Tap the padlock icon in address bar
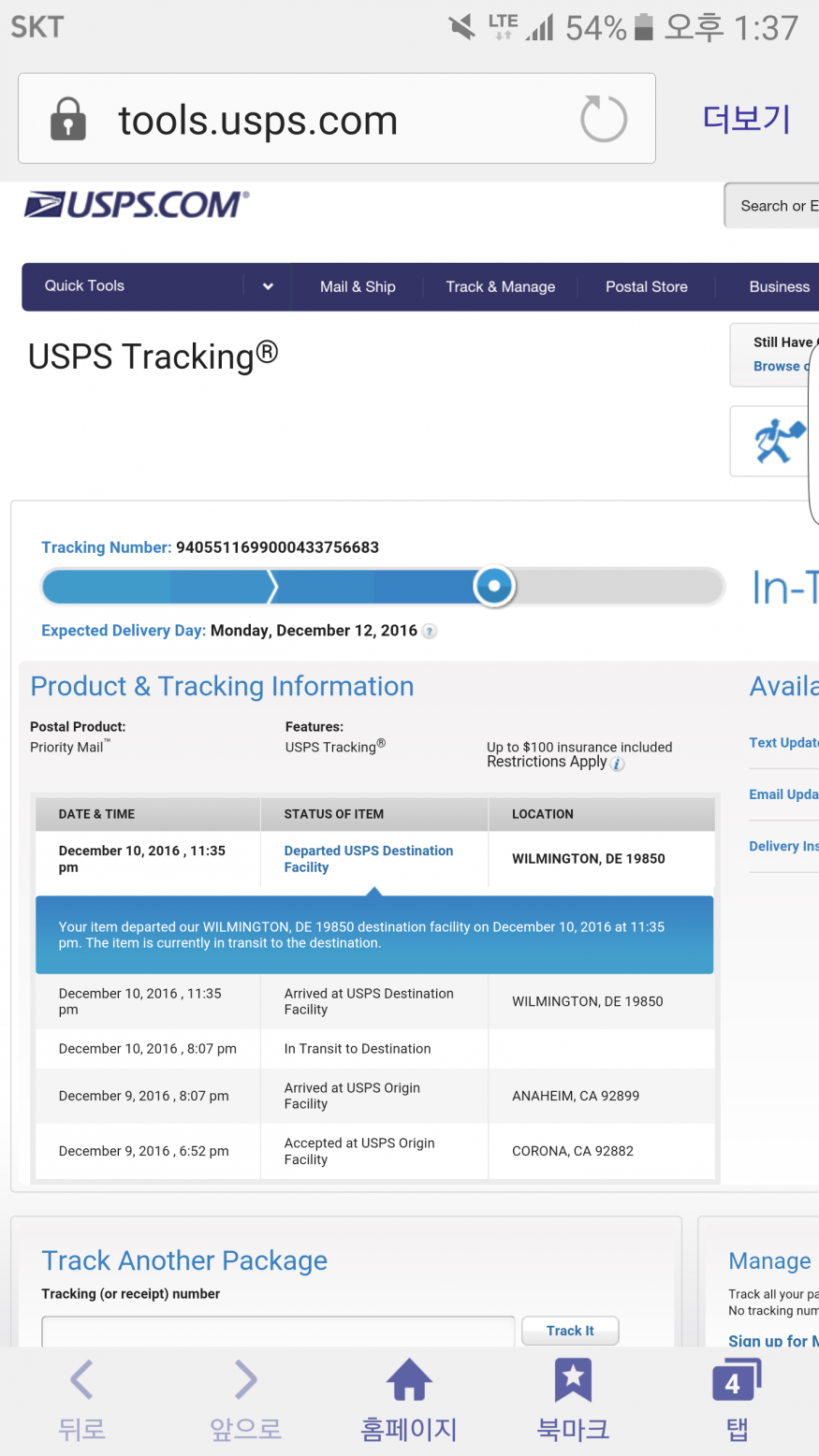 67,120
